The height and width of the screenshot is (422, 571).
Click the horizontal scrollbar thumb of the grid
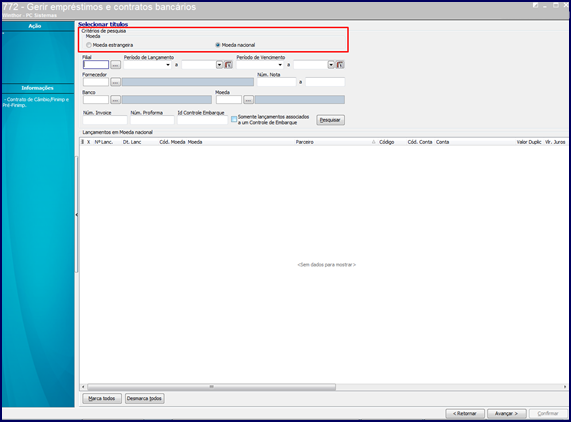(x=212, y=387)
